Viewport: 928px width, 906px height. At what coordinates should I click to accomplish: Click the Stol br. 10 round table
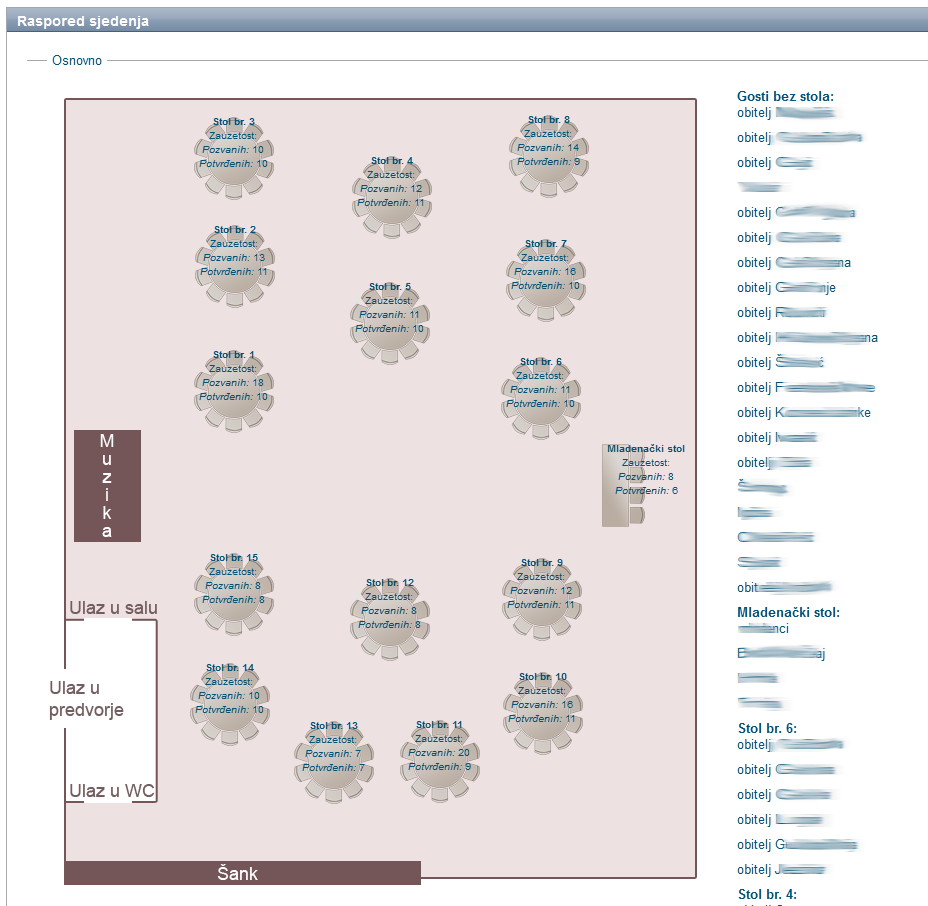(543, 711)
